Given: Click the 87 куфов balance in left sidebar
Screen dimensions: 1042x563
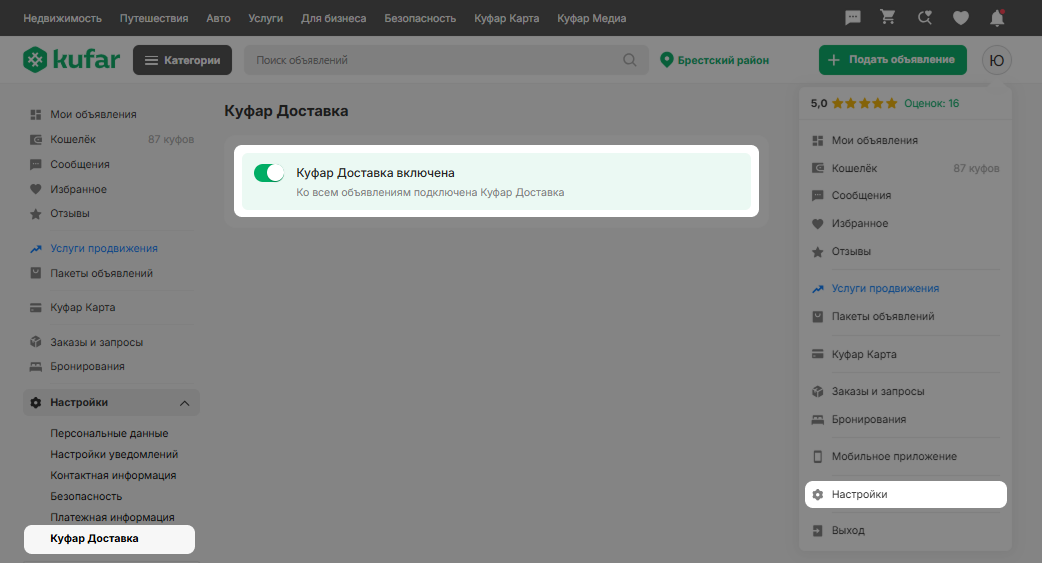Looking at the screenshot, I should point(171,140).
